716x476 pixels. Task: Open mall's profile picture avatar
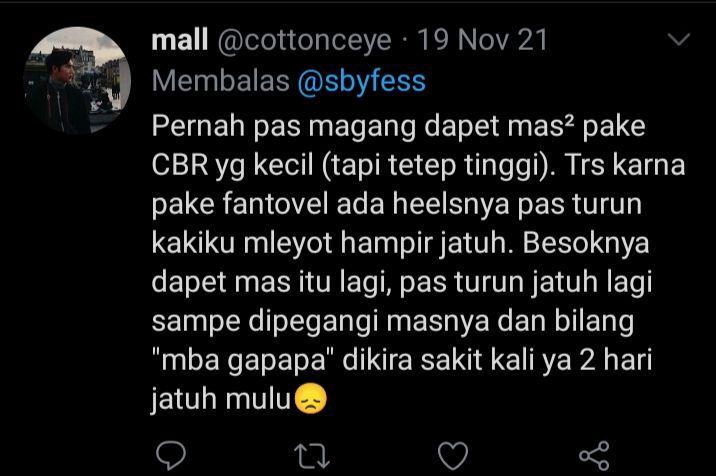point(77,80)
